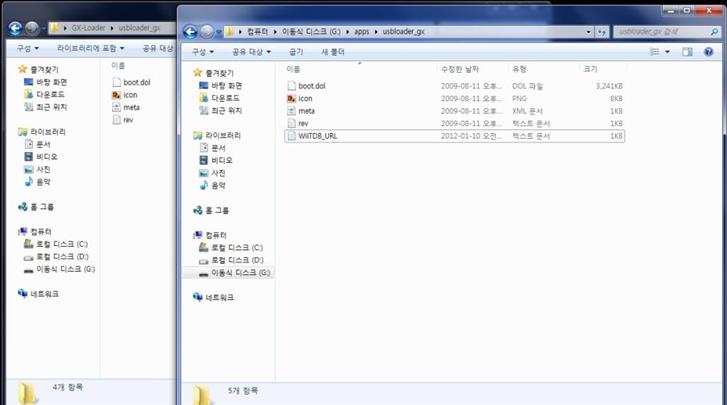Open the 구성 dropdown in the front window
This screenshot has width=727, height=405.
coord(203,50)
